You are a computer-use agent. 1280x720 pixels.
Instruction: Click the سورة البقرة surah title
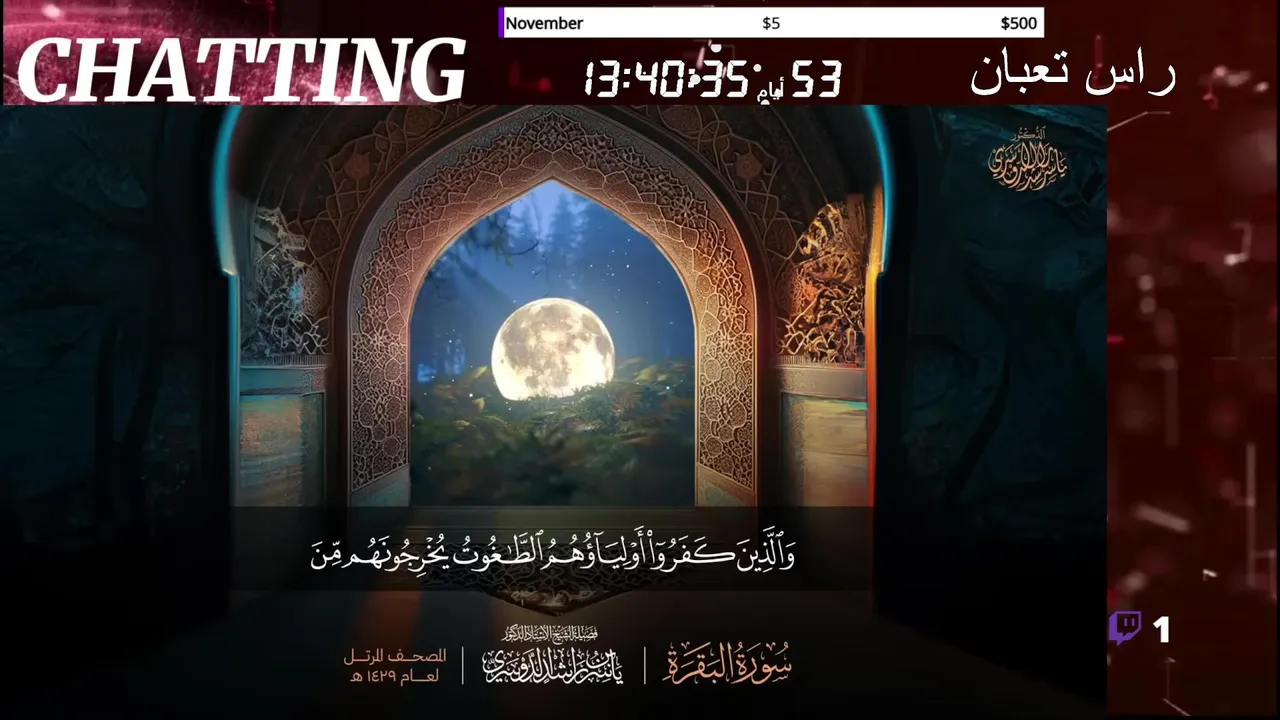tap(727, 662)
